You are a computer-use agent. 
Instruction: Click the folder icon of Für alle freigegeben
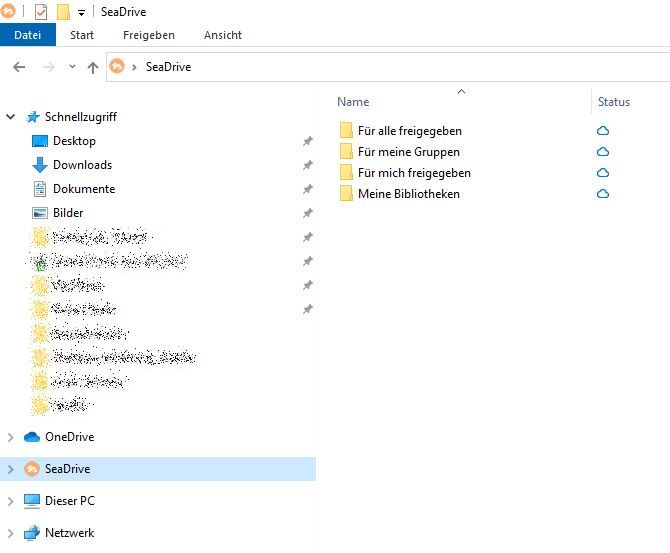point(346,131)
